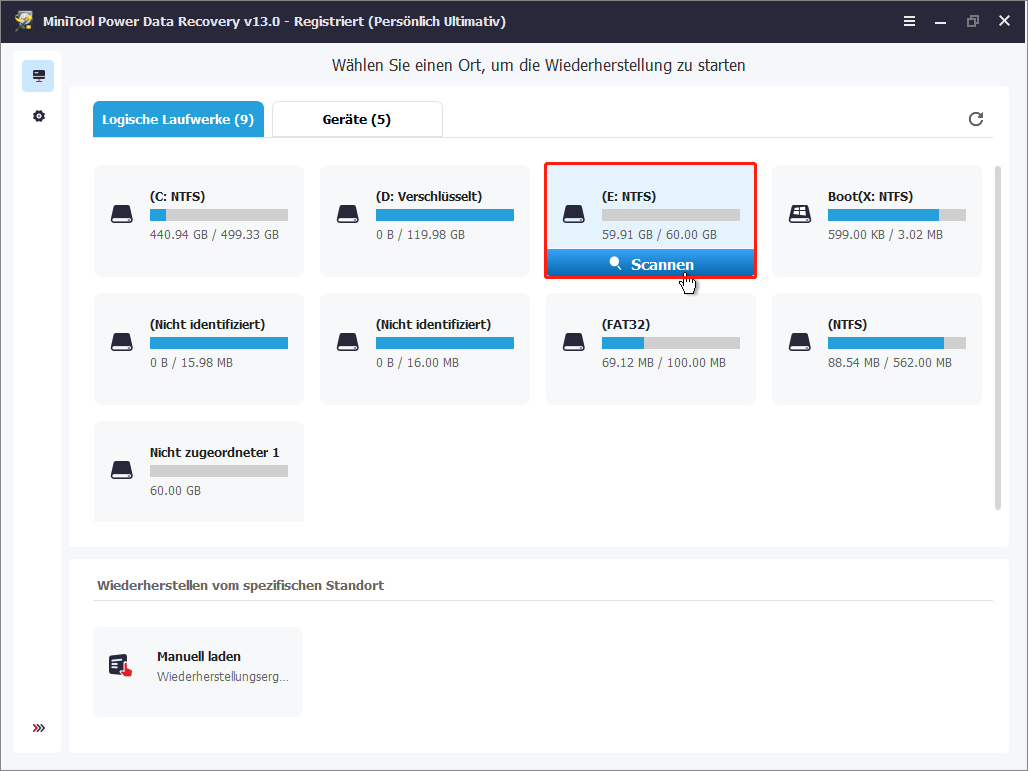This screenshot has height=771, width=1028.
Task: Click the drive icon of (C: NTFS)
Action: [x=122, y=214]
